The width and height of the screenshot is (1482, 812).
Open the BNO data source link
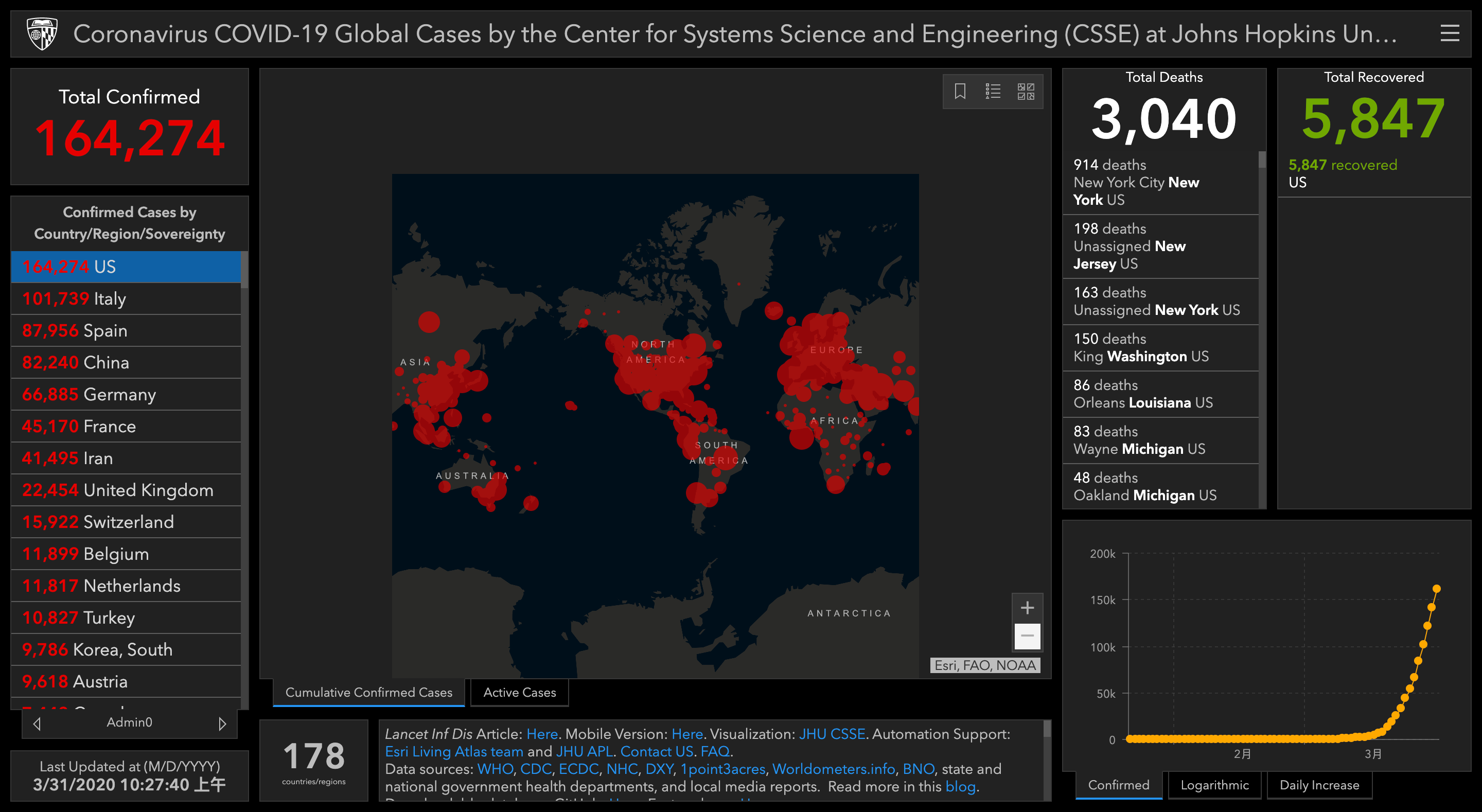(918, 769)
